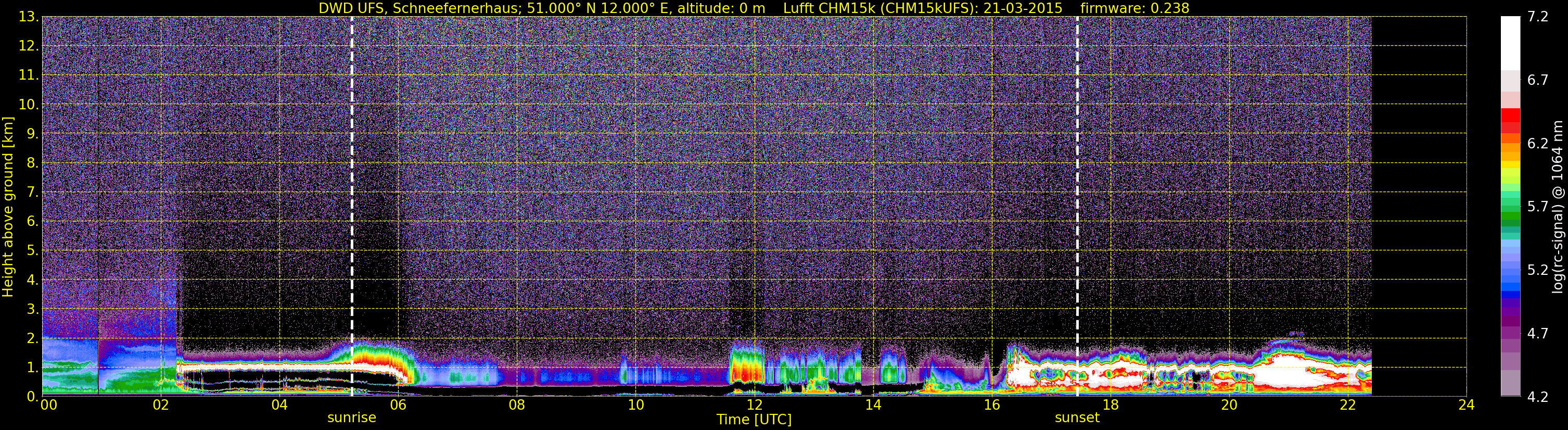Screen dimensions: 1568x430
Task: Click the green segment of the colorbar
Action: pos(1510,216)
